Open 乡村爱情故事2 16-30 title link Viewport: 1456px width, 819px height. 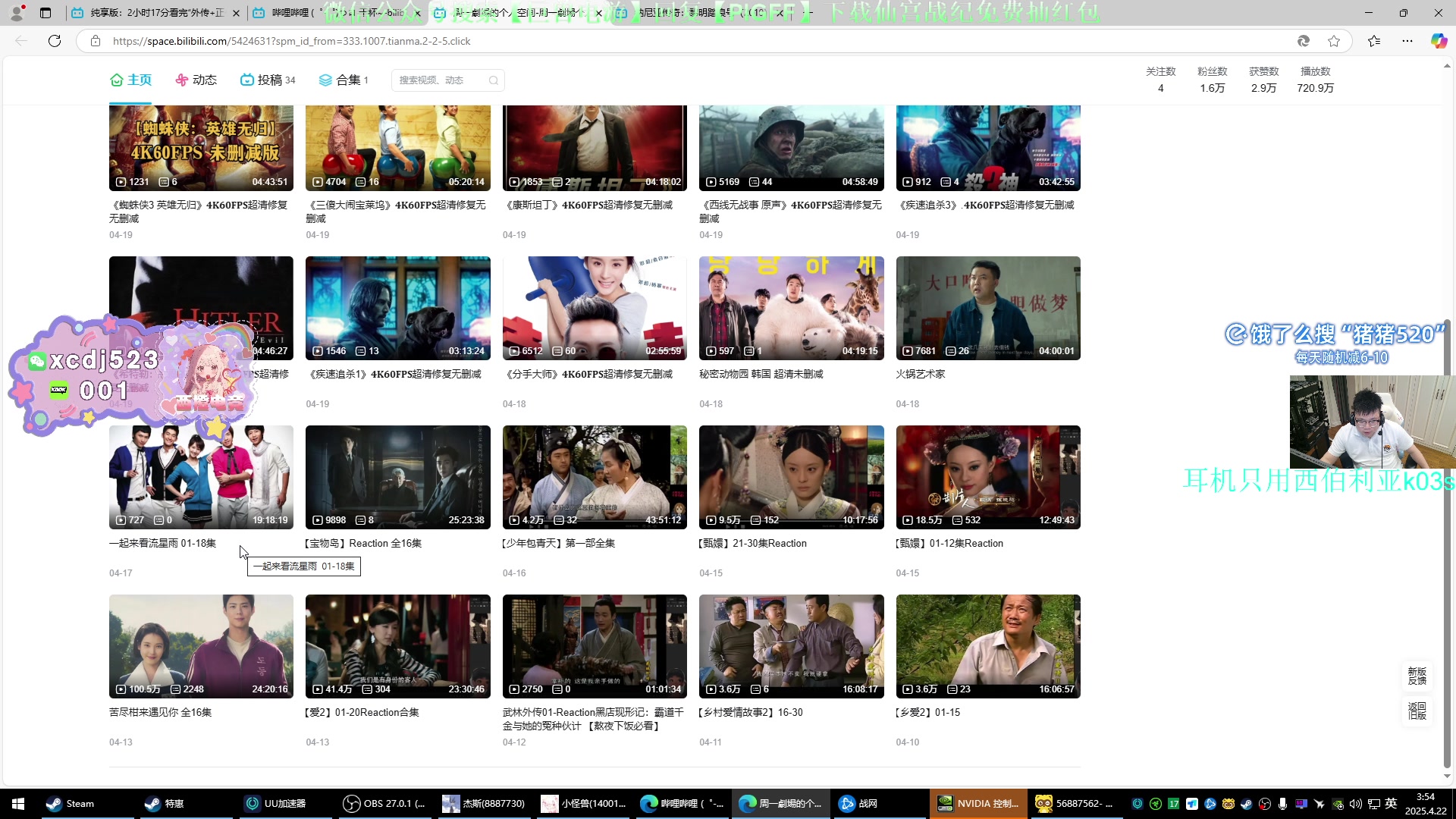coord(752,713)
